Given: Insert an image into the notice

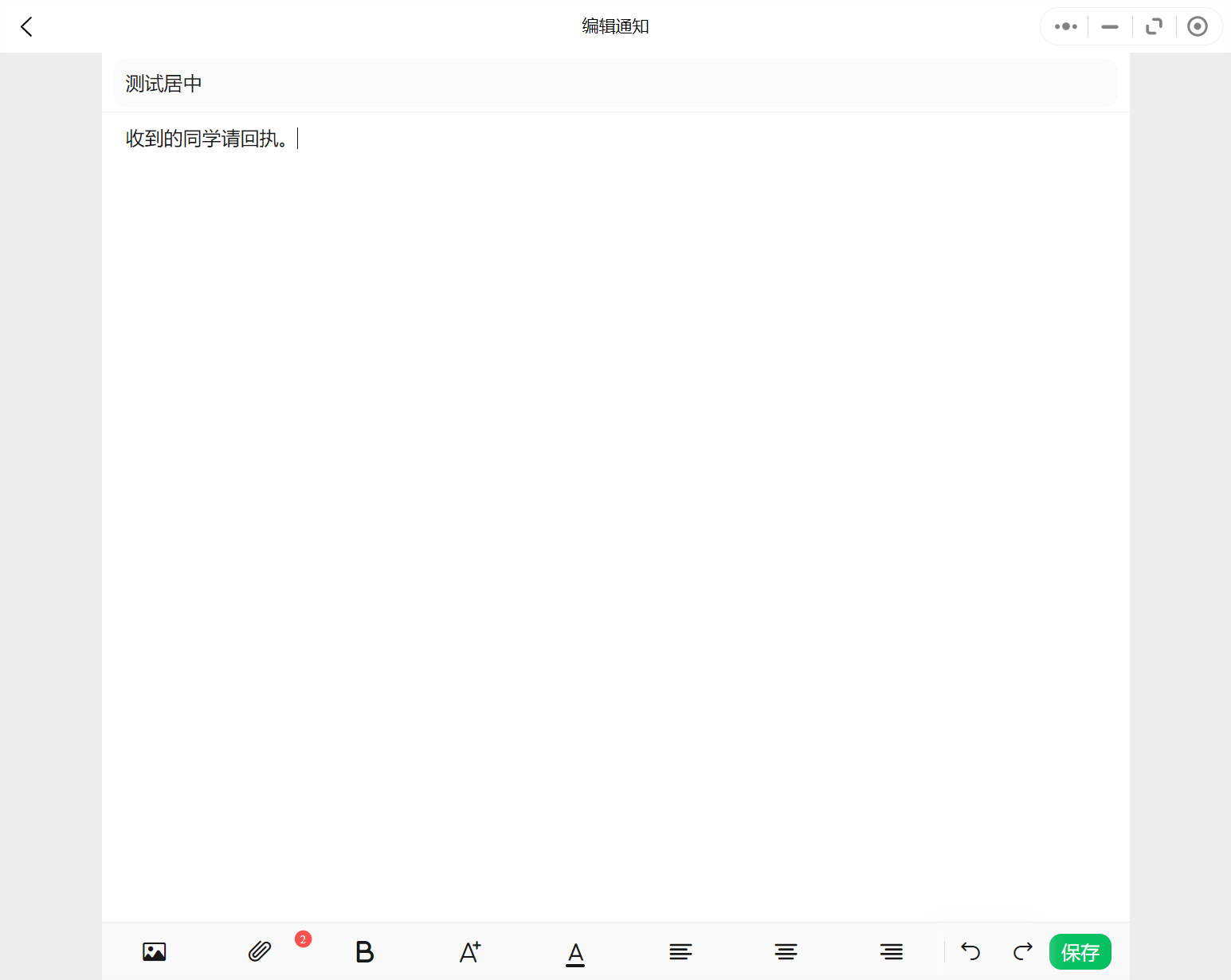Looking at the screenshot, I should pos(155,951).
